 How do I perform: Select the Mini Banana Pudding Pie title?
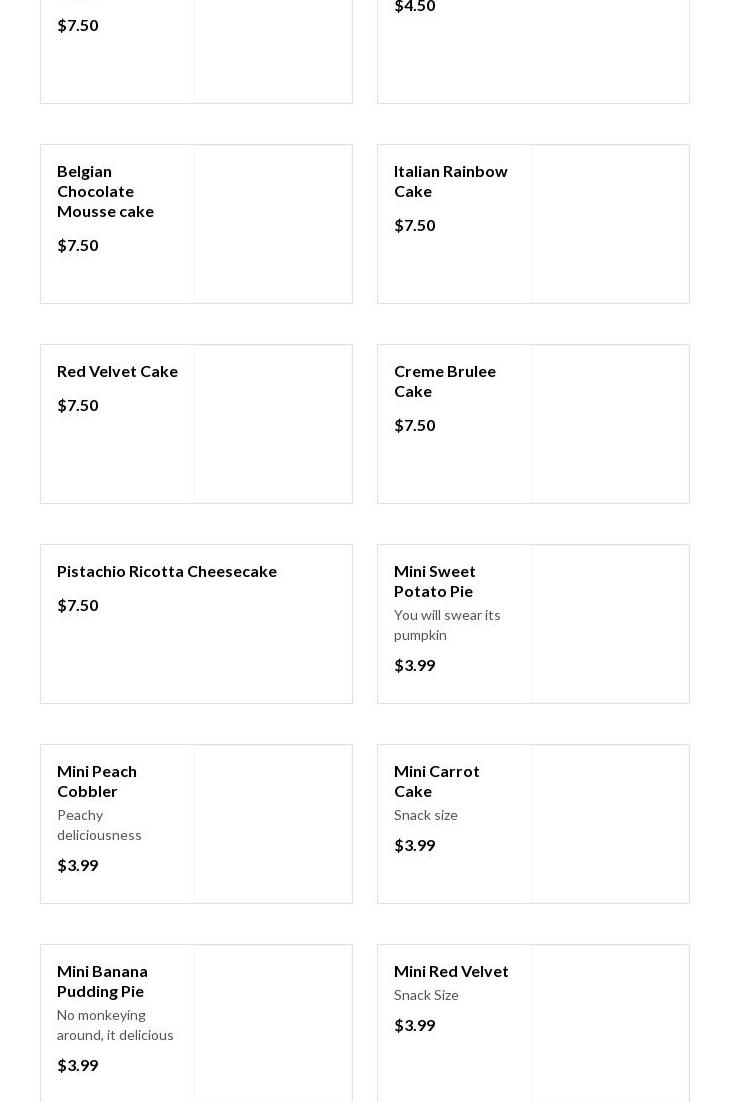102,981
